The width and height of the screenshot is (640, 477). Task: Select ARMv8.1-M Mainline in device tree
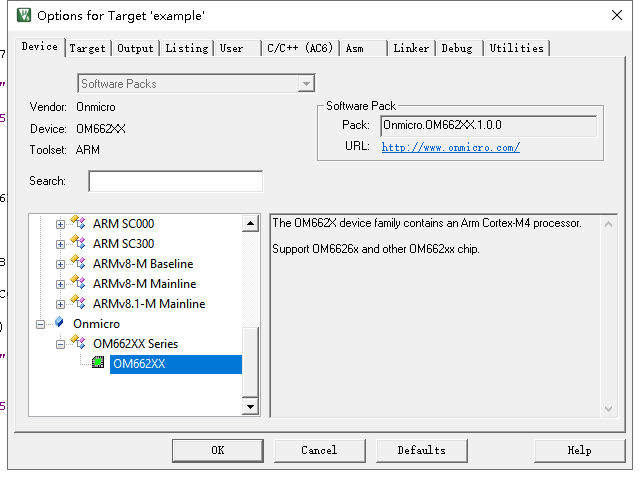click(x=149, y=304)
